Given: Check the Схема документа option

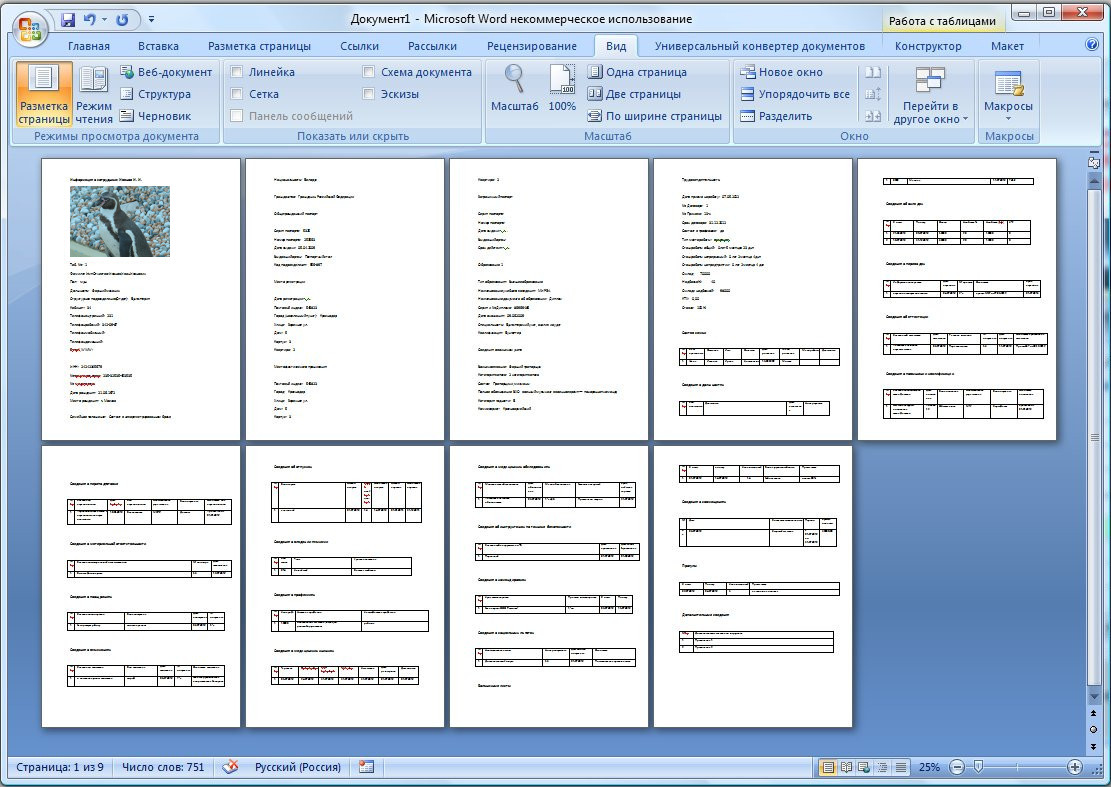Looking at the screenshot, I should [x=369, y=72].
